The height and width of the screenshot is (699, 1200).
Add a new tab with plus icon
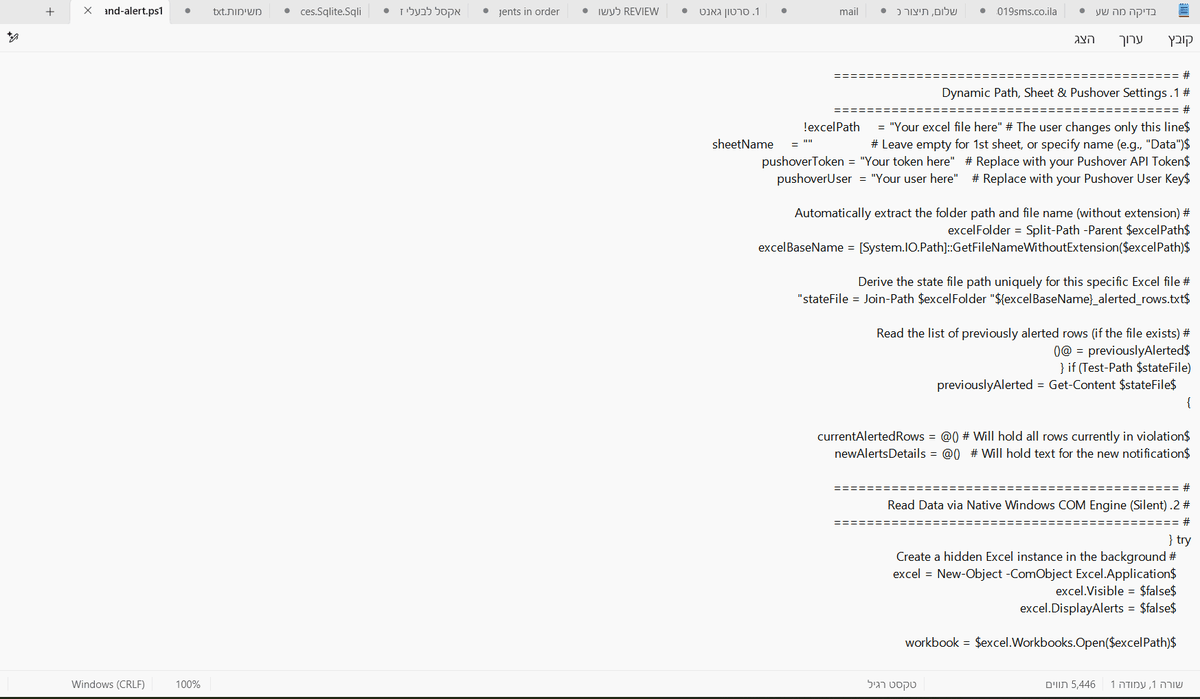tap(49, 12)
